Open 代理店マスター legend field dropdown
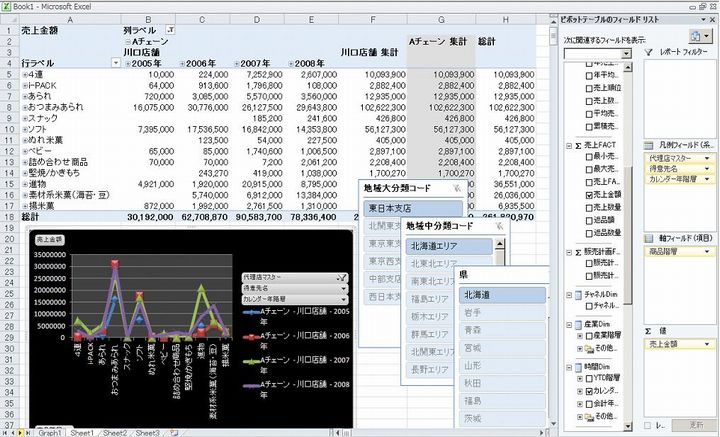720x437 pixels. (707, 158)
